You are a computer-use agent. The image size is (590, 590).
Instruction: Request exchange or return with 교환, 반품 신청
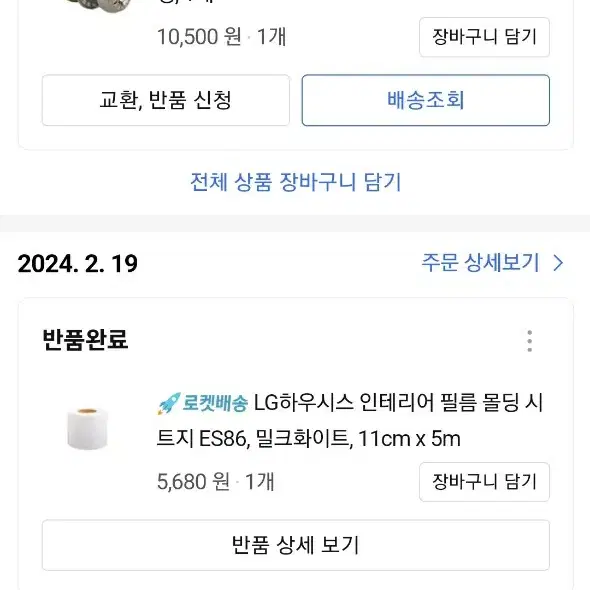tap(166, 100)
